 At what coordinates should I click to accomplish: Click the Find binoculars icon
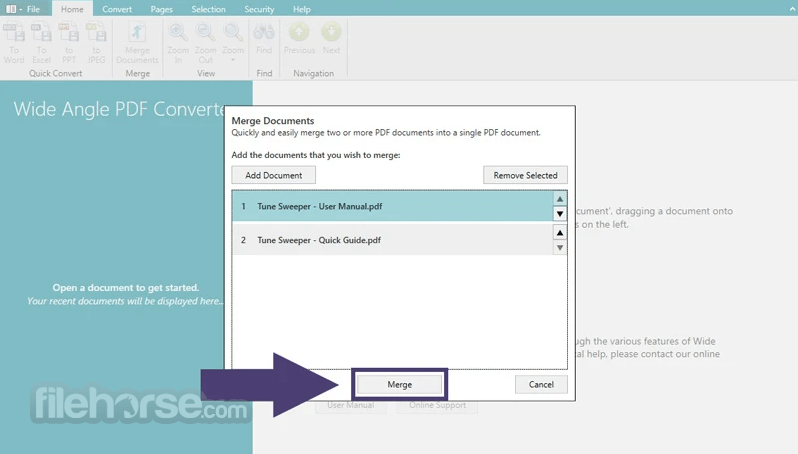tap(264, 39)
